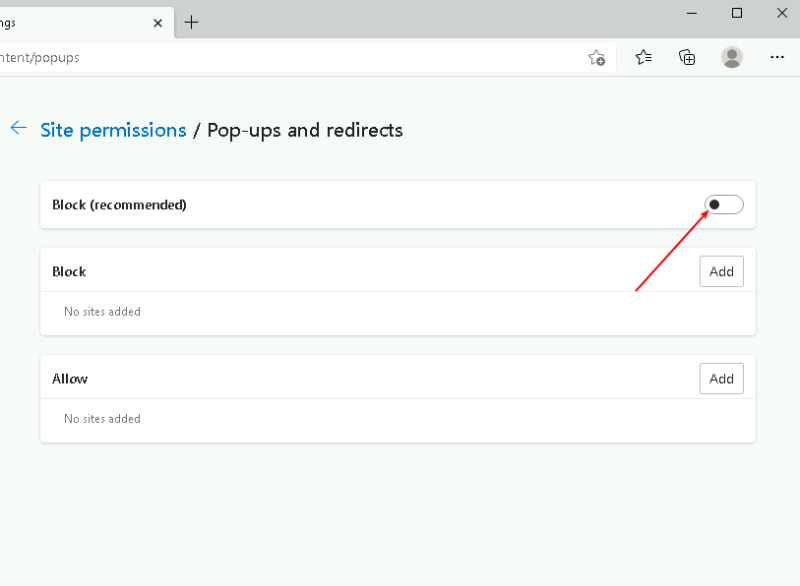Viewport: 800px width, 586px height.
Task: Add a site to the Allow list
Action: click(721, 378)
